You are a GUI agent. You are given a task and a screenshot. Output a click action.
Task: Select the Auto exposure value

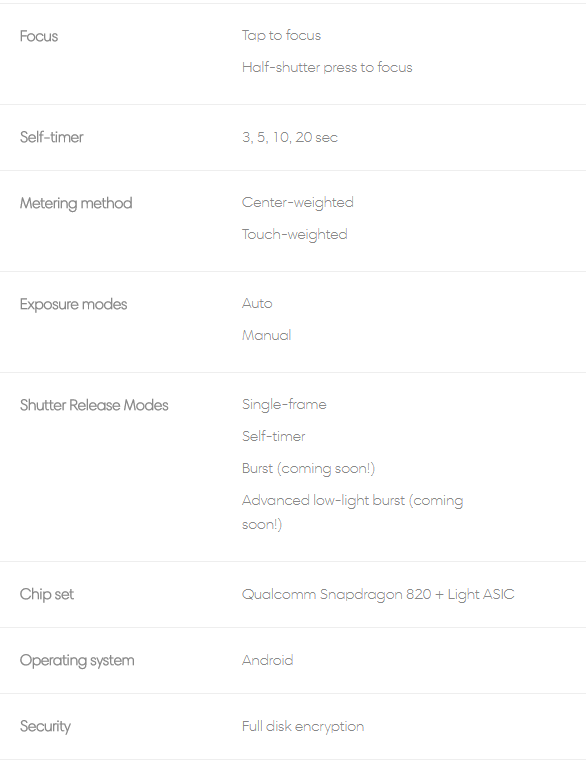coord(257,304)
